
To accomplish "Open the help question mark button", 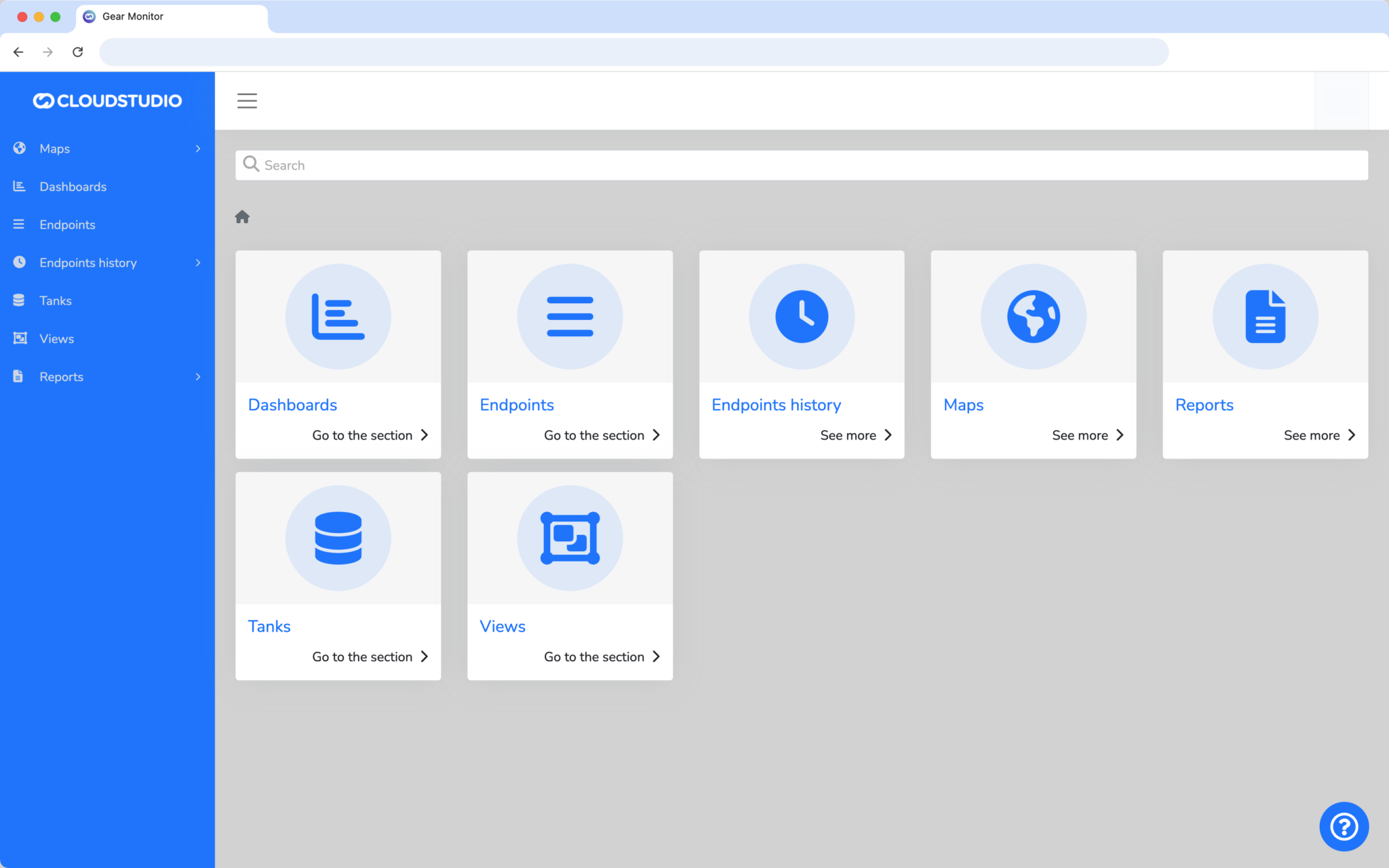I will click(x=1343, y=827).
